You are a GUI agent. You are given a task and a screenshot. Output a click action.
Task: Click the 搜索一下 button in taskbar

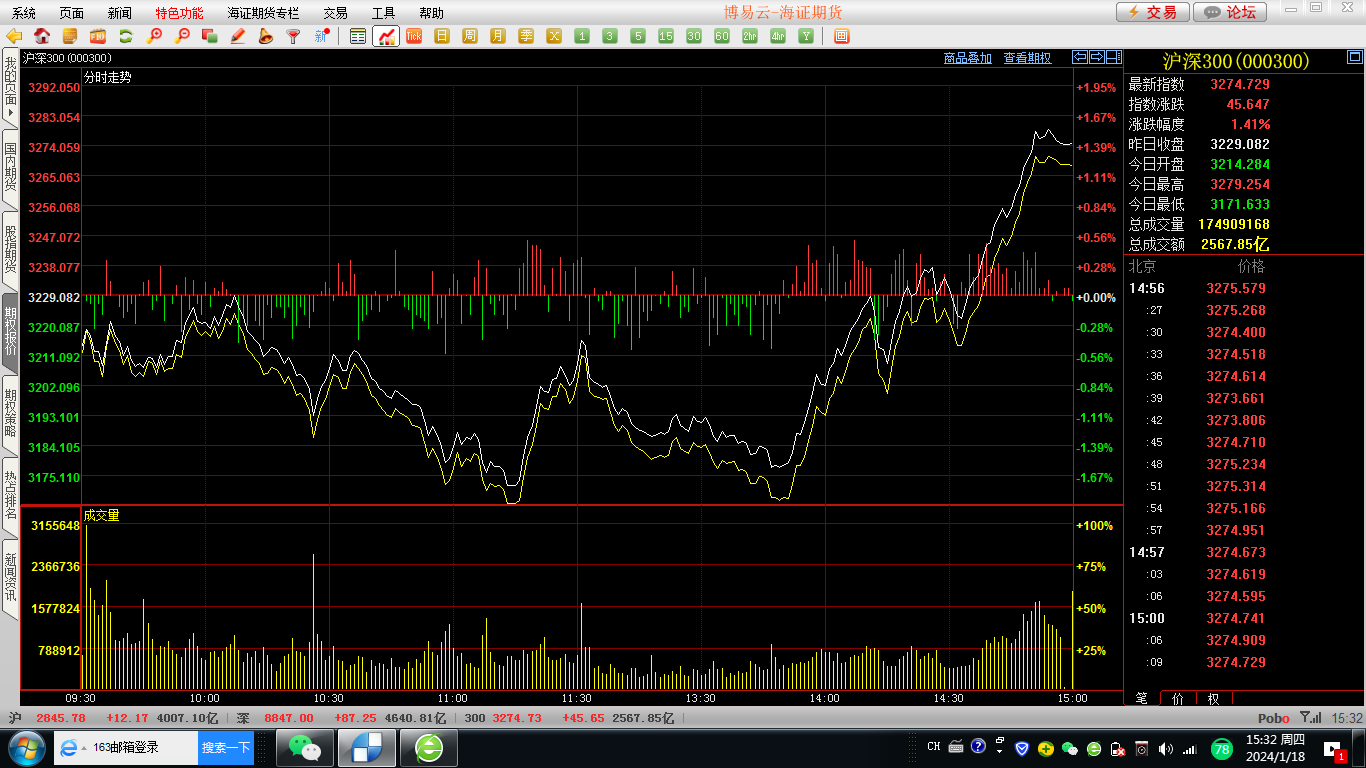tap(226, 748)
